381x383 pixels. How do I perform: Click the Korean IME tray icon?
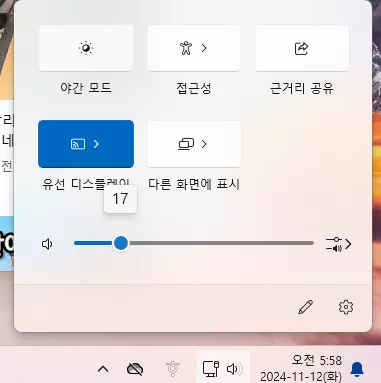pyautogui.click(x=173, y=369)
